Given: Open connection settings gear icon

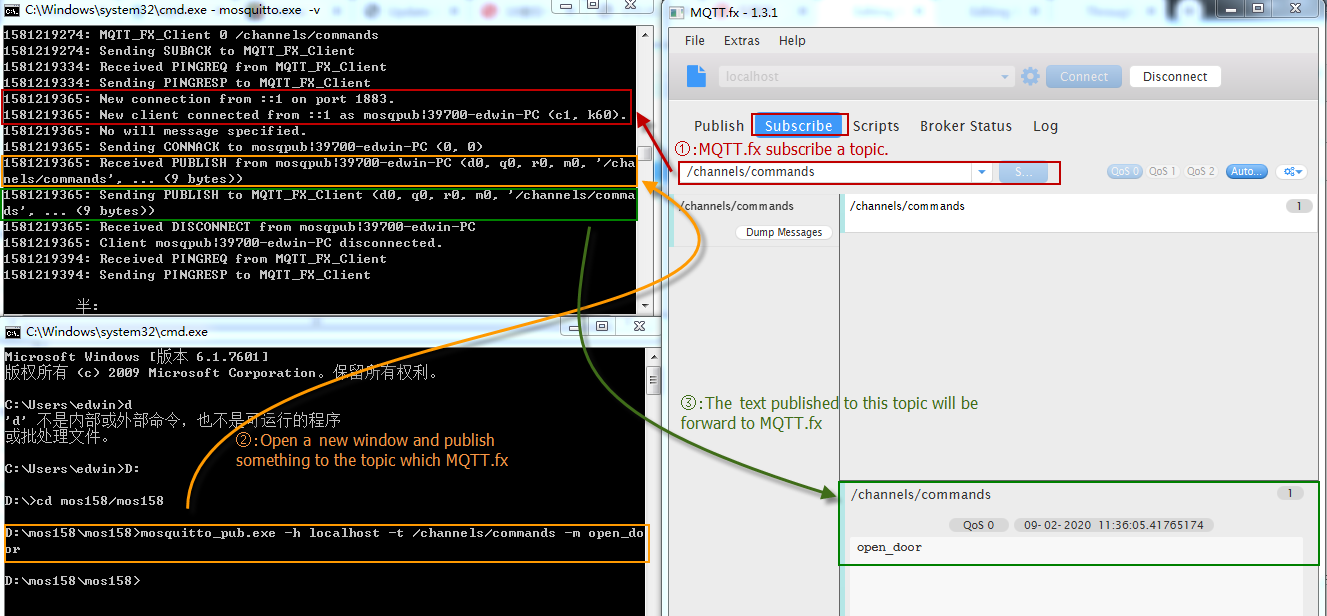Looking at the screenshot, I should (1030, 77).
